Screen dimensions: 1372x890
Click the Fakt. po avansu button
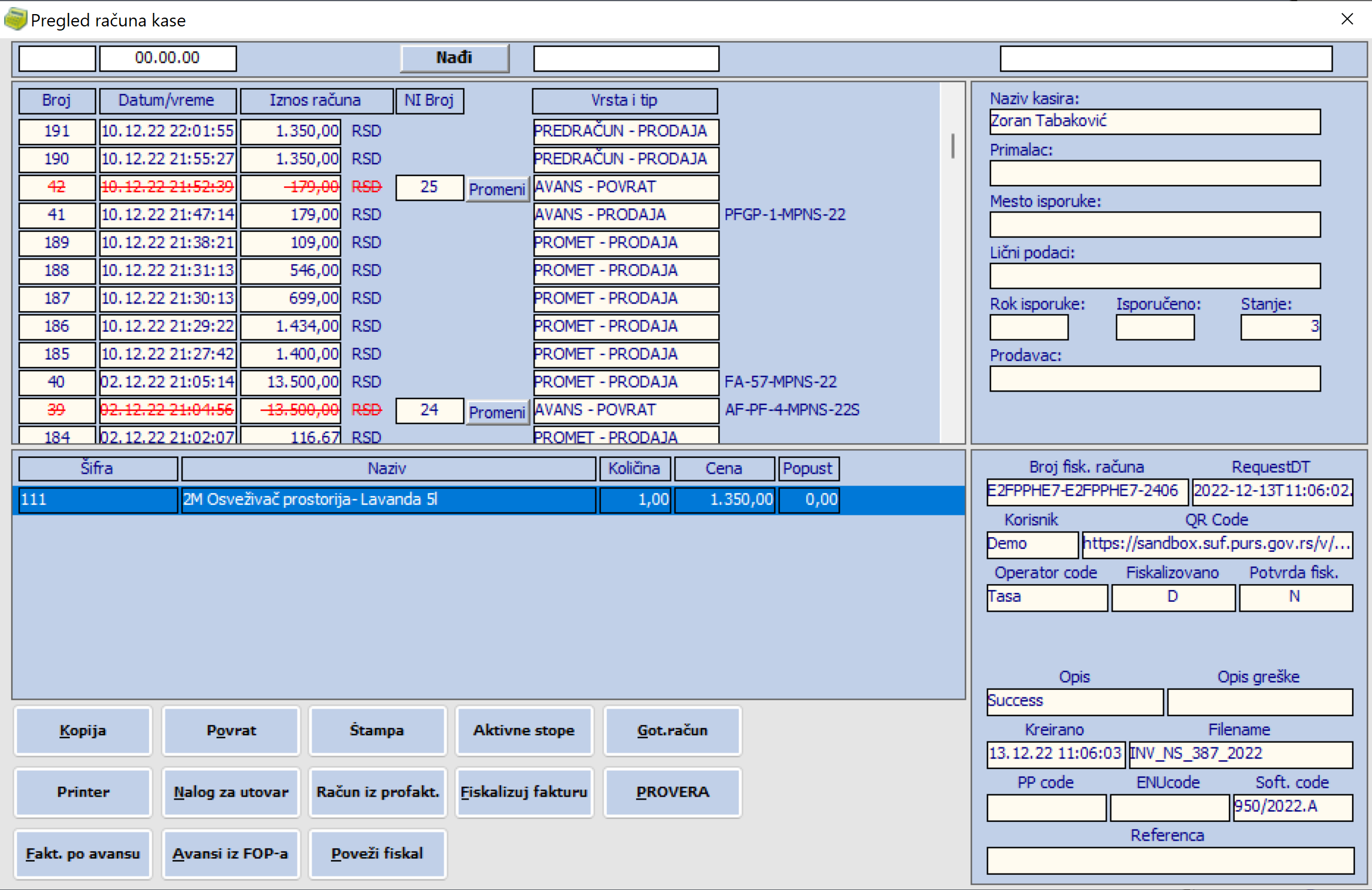click(83, 854)
